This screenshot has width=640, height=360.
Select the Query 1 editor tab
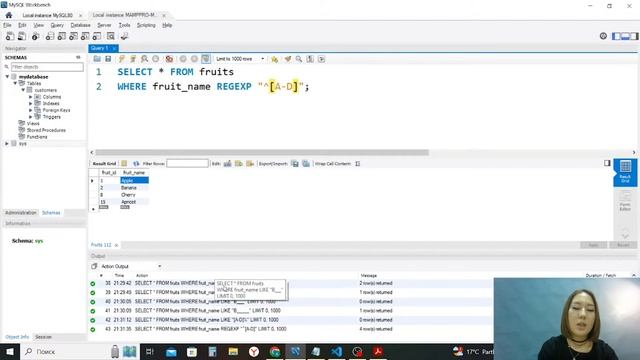100,48
